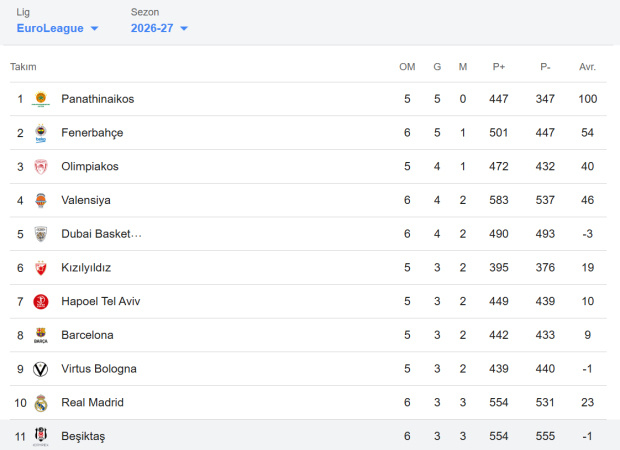
Task: Click the Kızılyıldız team logo
Action: tap(41, 268)
